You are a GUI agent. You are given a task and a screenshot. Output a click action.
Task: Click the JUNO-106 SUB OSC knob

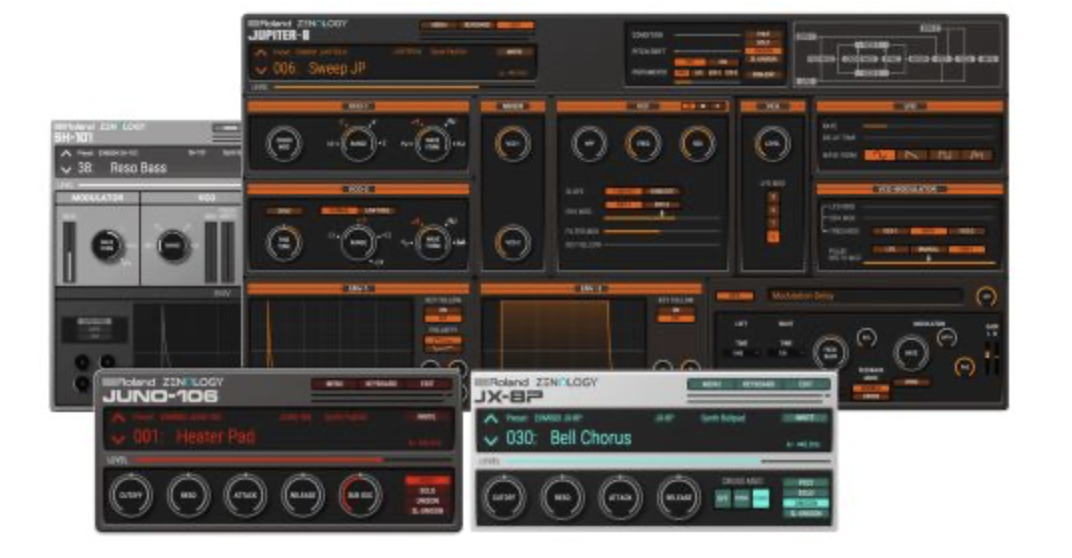[360, 495]
